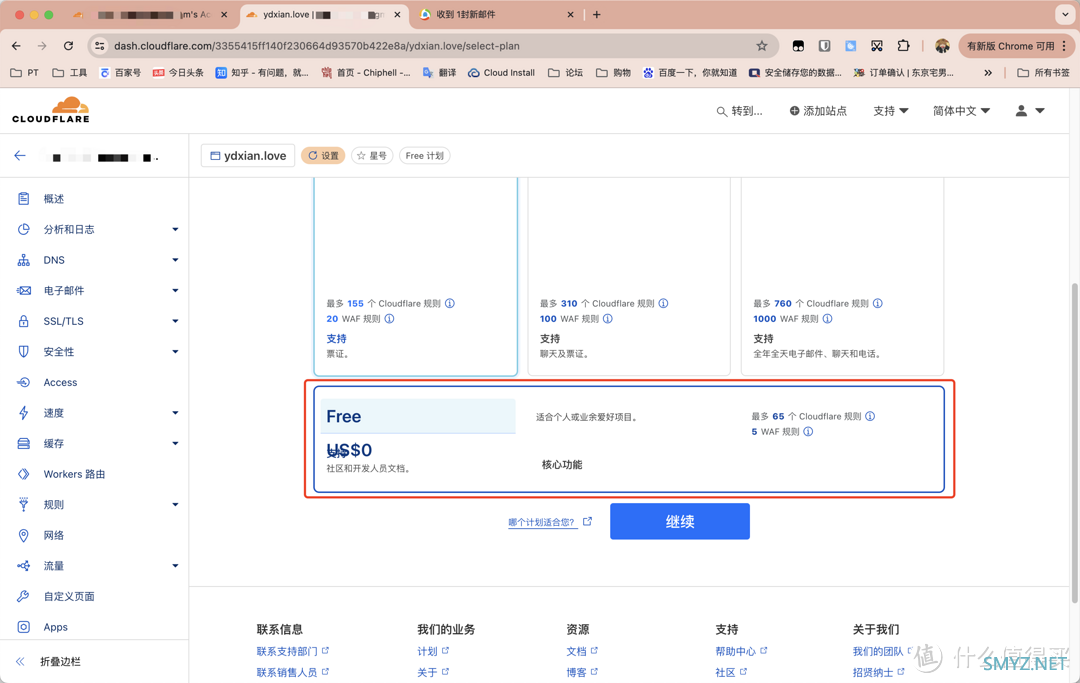Click the 缓存 cache storage icon
The width and height of the screenshot is (1080, 683).
coord(23,443)
